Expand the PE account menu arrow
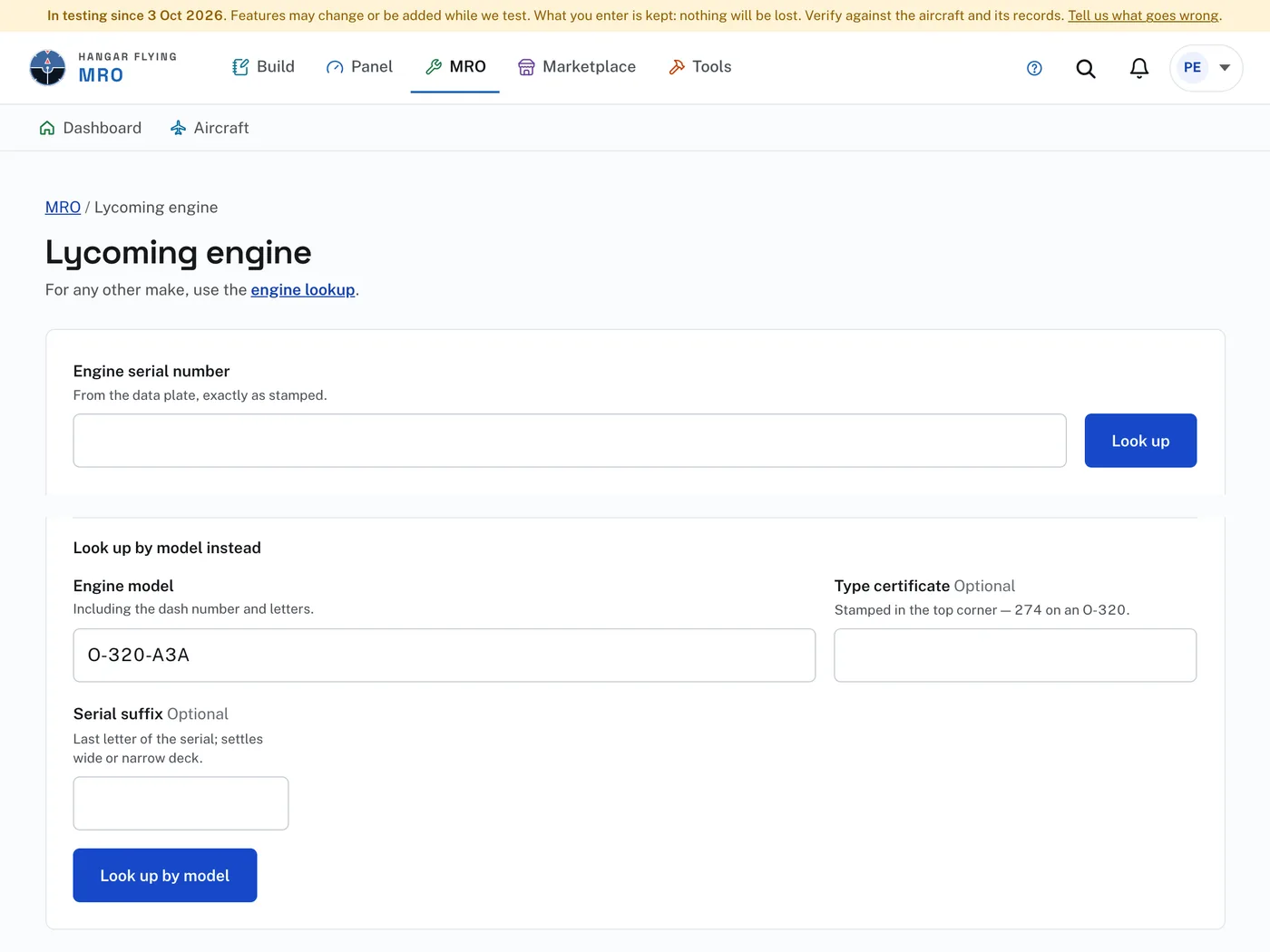 pyautogui.click(x=1225, y=68)
